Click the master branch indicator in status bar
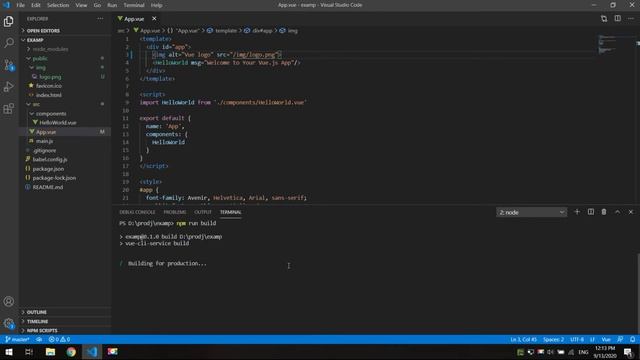Viewport: 640px width, 360px height. (18, 340)
